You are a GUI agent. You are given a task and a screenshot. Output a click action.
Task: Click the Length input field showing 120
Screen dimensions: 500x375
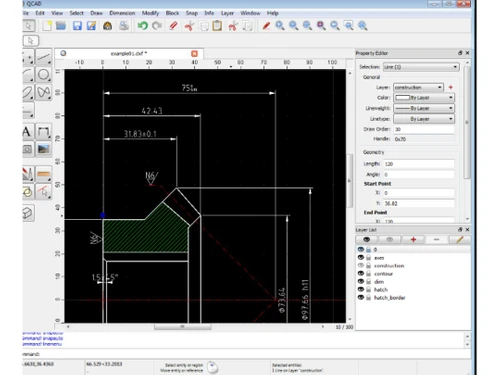pos(419,164)
